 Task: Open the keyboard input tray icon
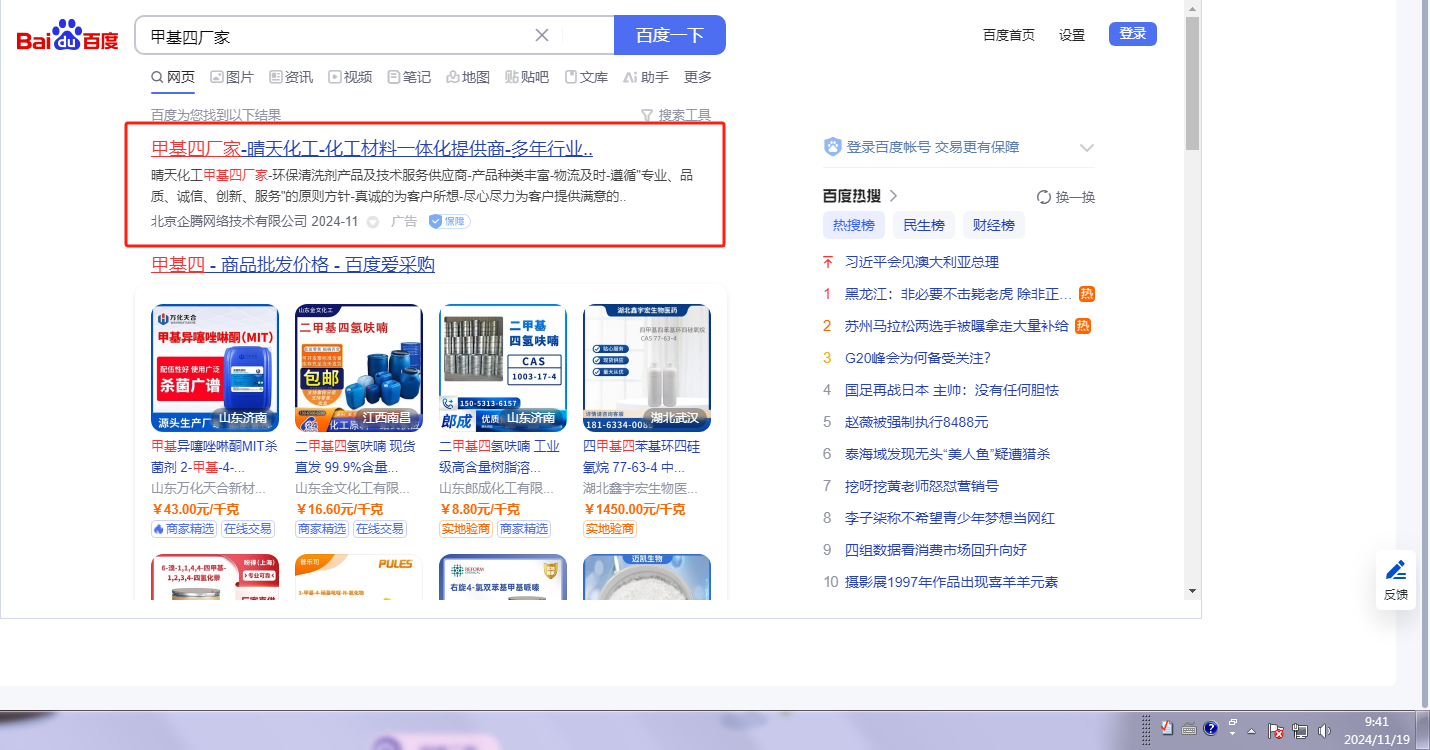pos(1188,728)
